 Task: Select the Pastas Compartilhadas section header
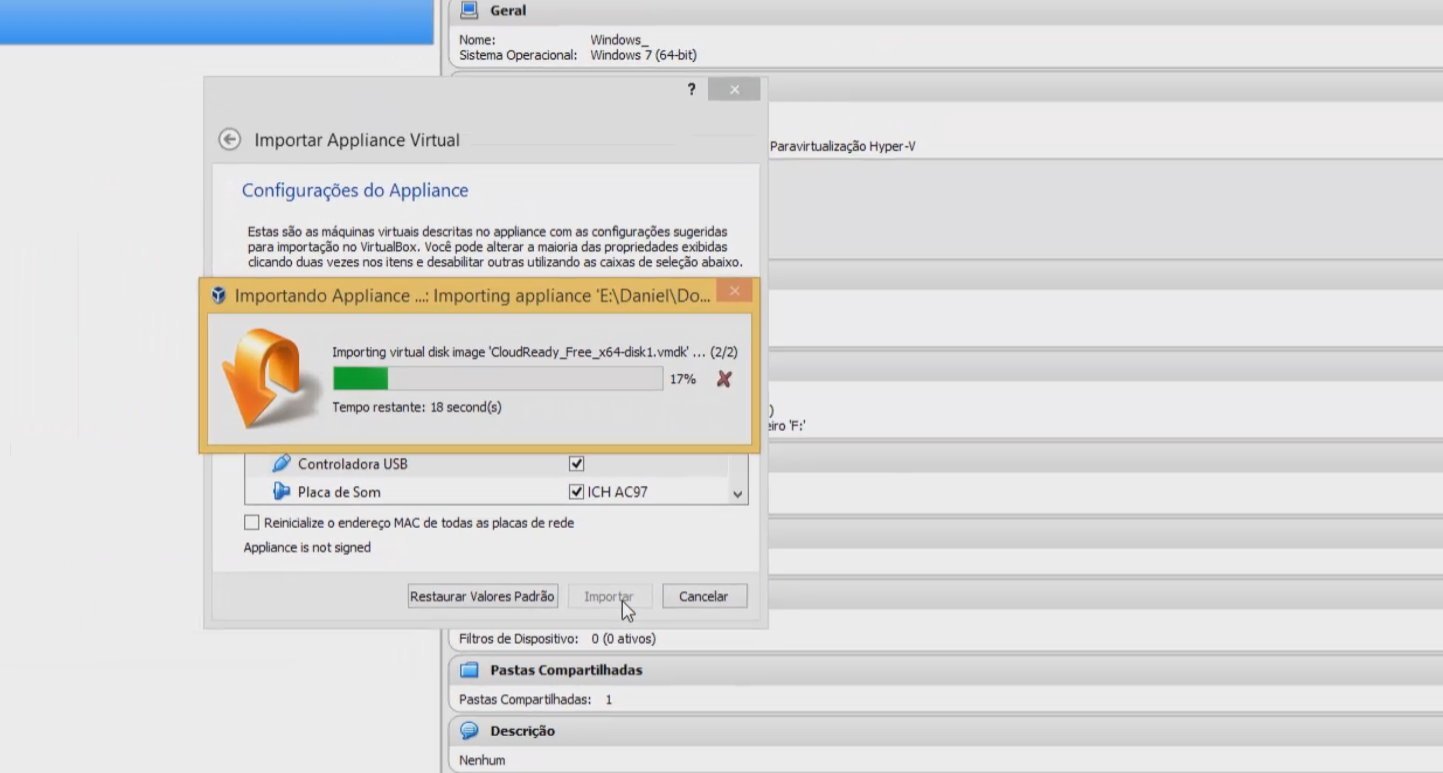coord(946,670)
